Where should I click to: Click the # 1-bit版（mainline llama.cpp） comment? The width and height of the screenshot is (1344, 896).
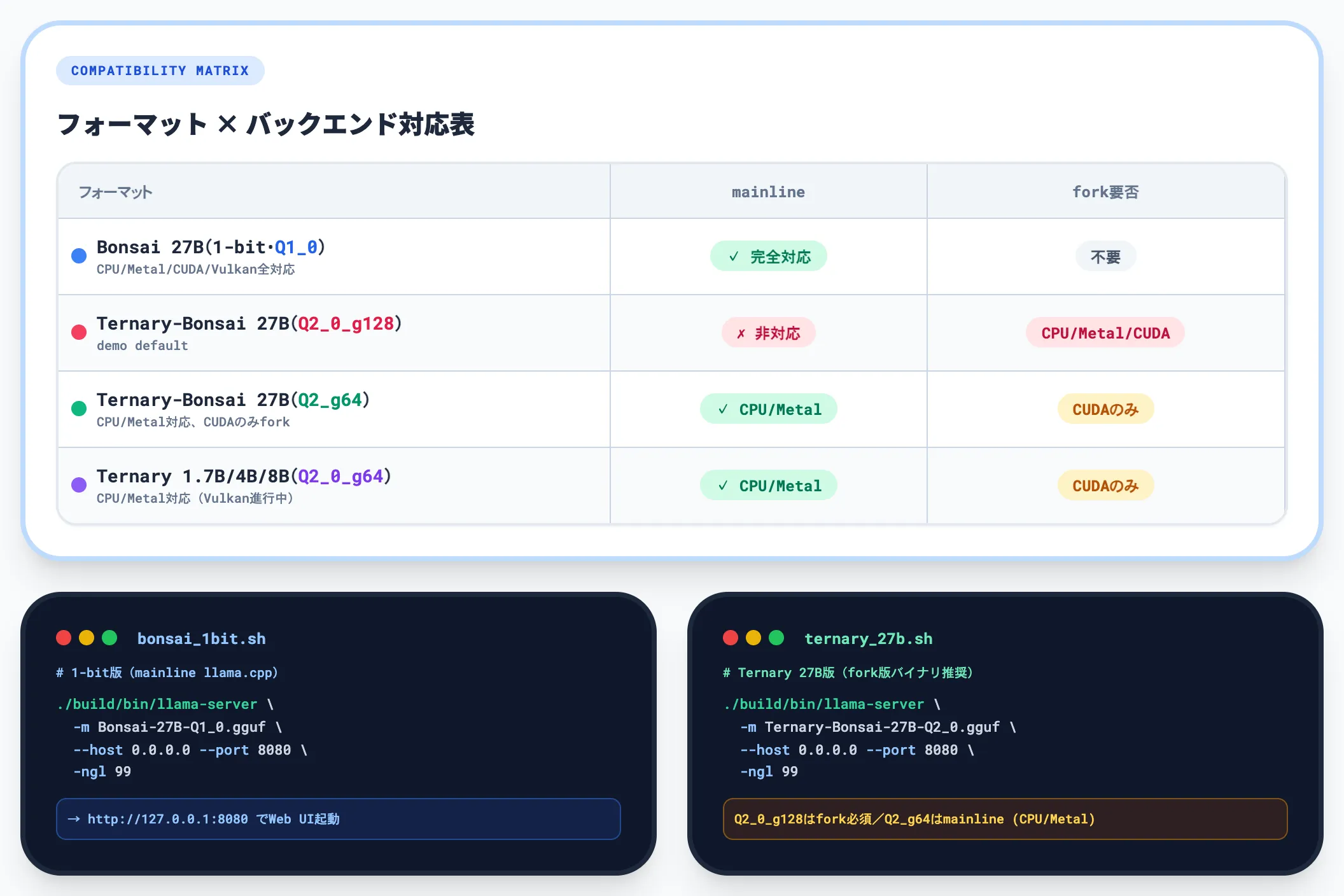tap(167, 673)
